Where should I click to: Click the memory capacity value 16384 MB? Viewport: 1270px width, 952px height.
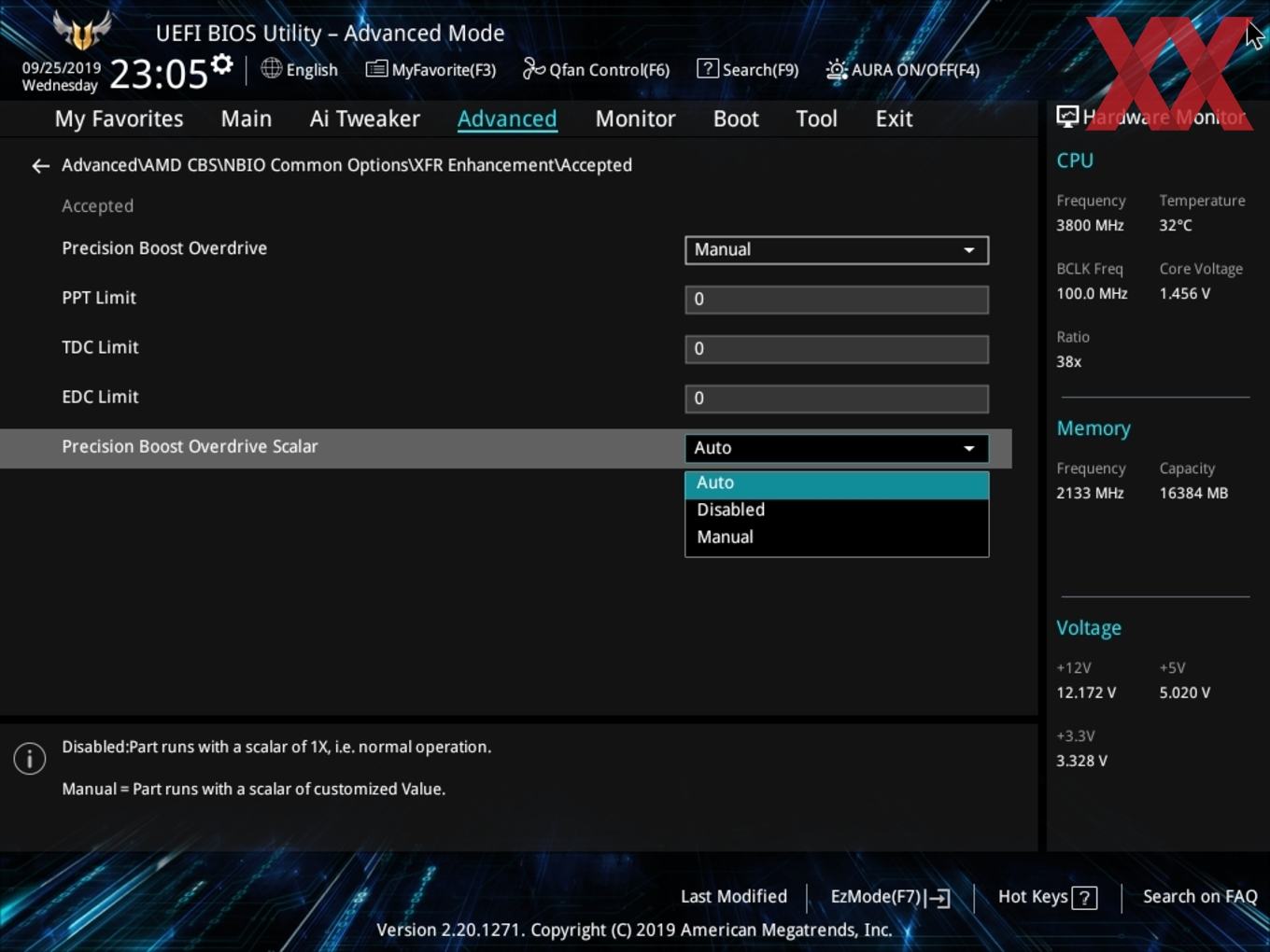pos(1193,494)
